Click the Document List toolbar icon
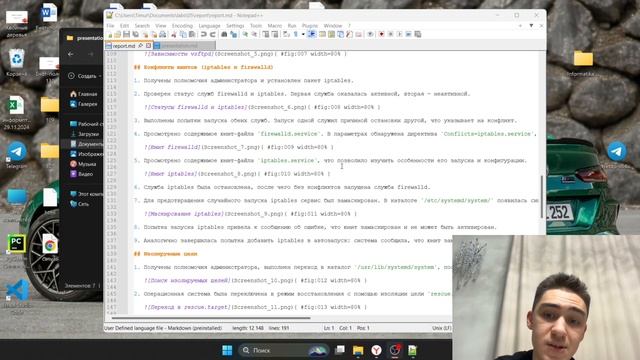Image resolution: width=640 pixels, height=360 pixels. [x=340, y=34]
